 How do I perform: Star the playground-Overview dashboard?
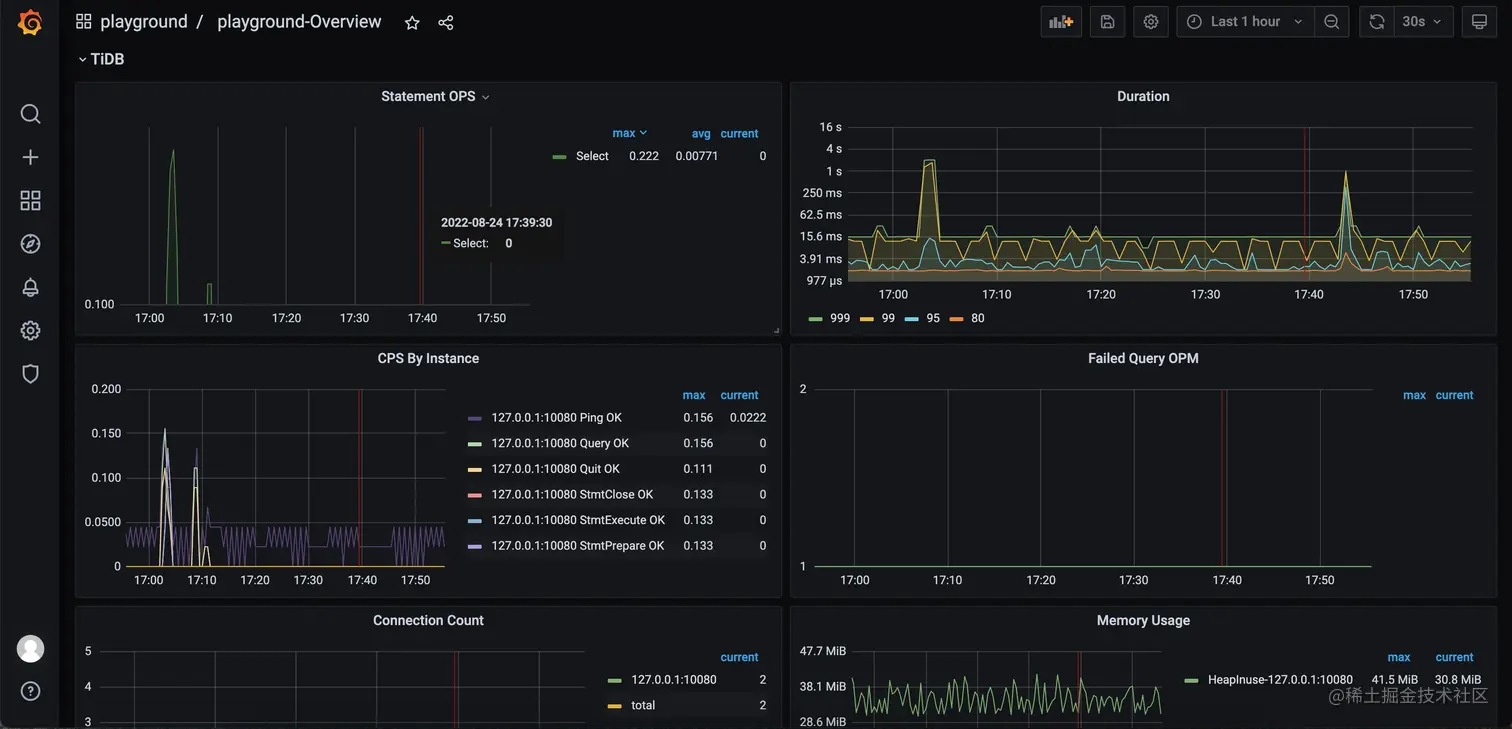(412, 22)
